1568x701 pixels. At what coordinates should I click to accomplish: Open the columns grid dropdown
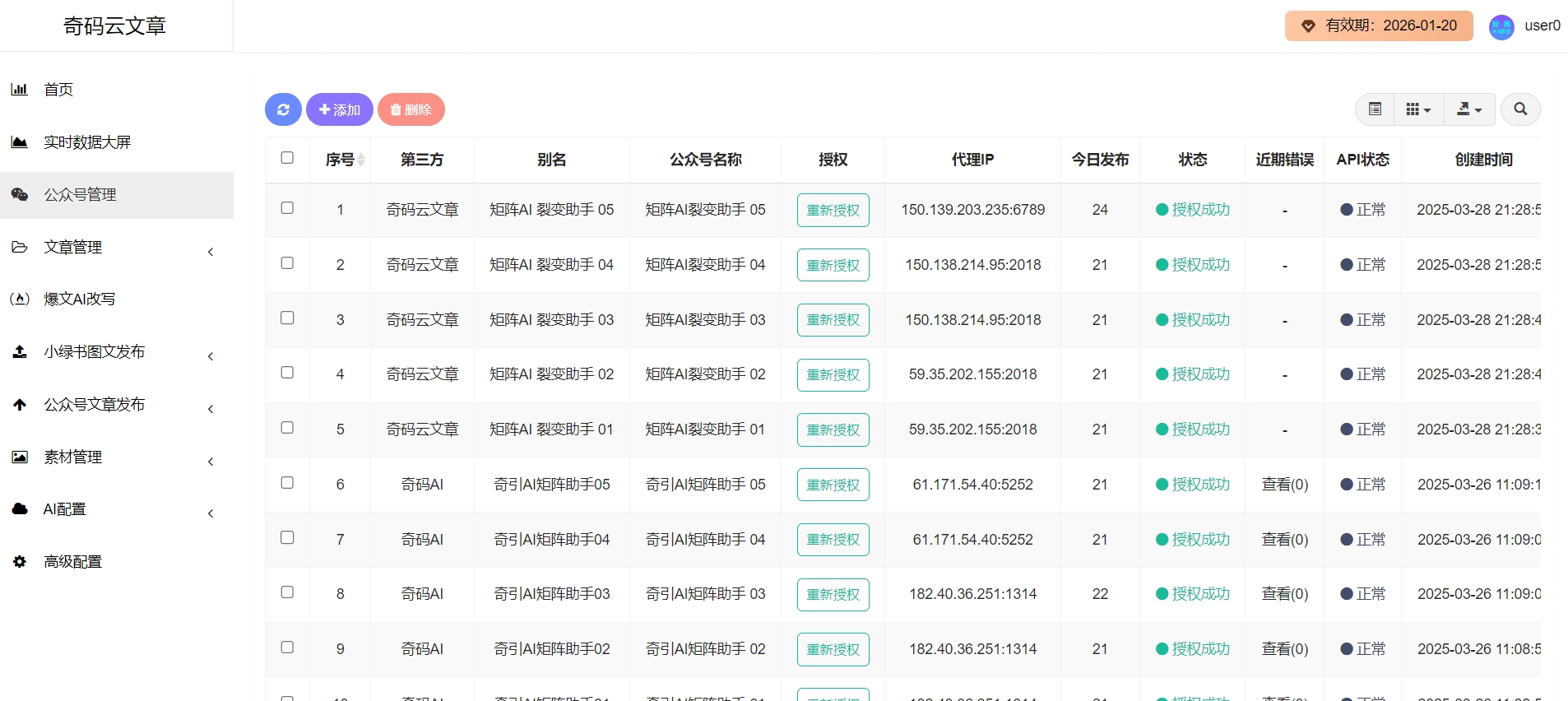pos(1418,109)
